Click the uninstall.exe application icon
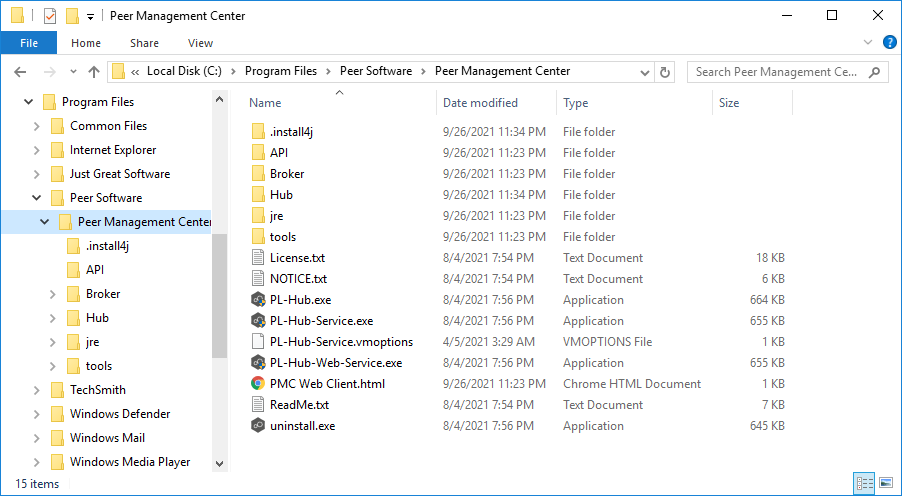 258,426
